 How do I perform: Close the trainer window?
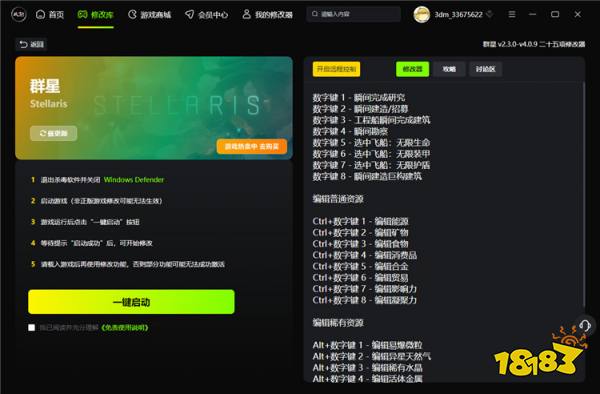click(x=578, y=14)
